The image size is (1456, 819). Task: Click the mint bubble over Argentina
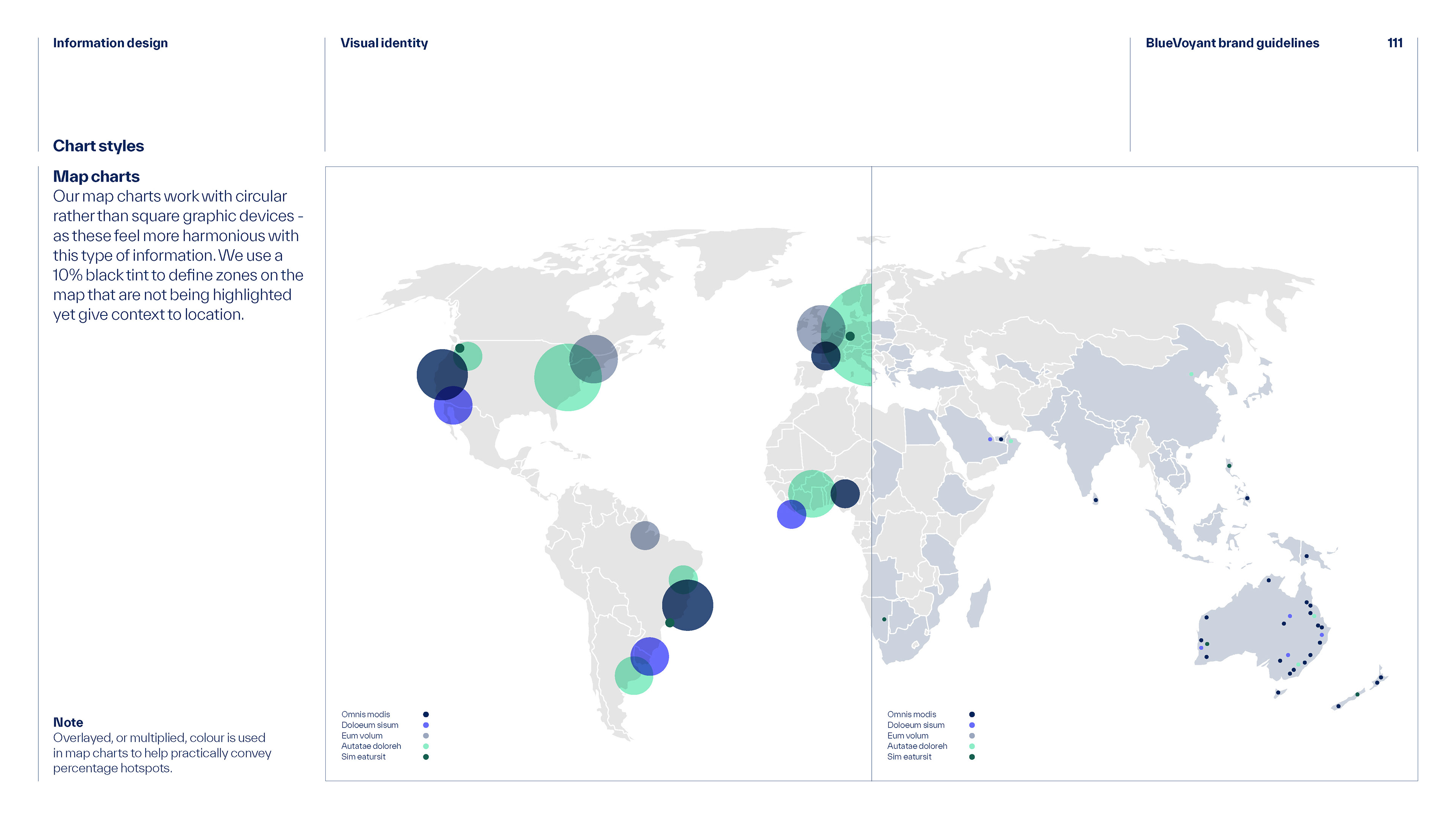634,675
